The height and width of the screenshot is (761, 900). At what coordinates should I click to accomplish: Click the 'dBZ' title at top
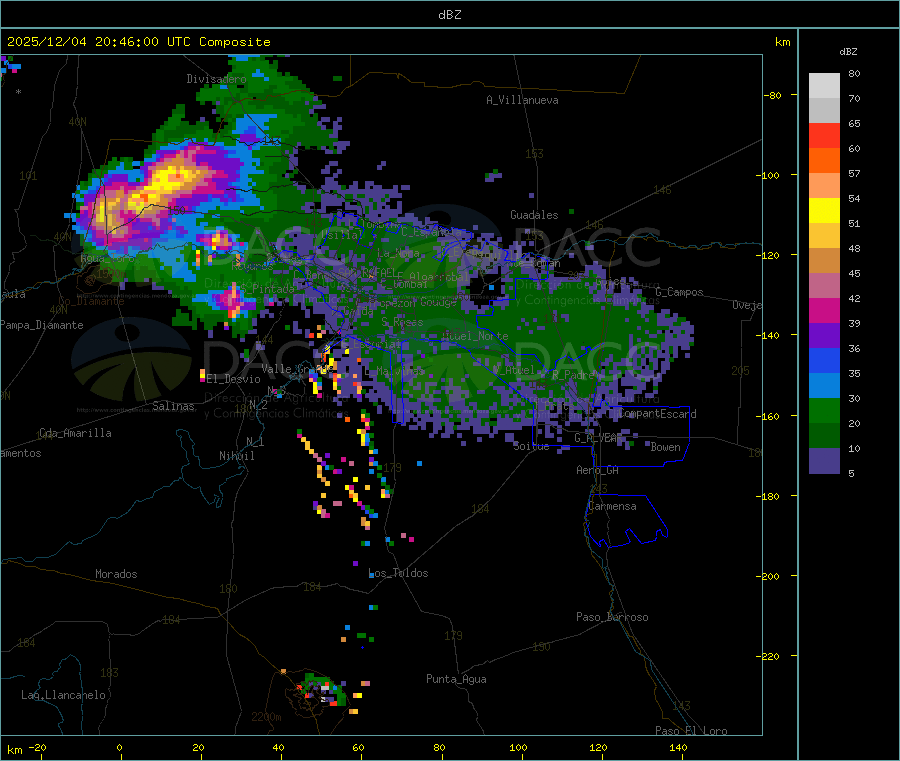point(449,15)
